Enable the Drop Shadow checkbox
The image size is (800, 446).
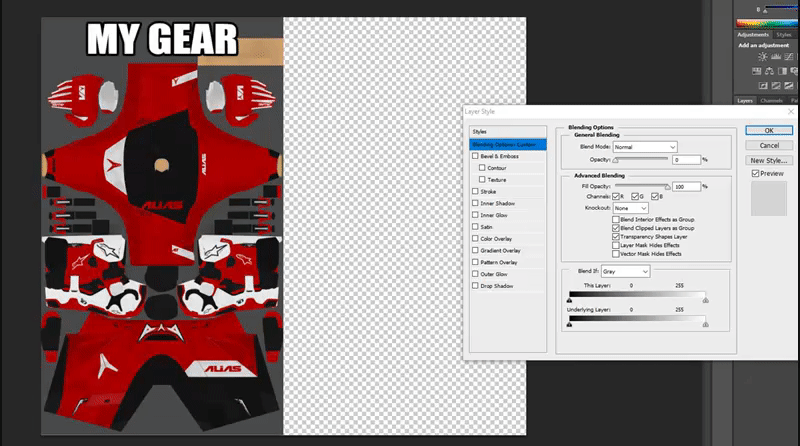(x=475, y=286)
